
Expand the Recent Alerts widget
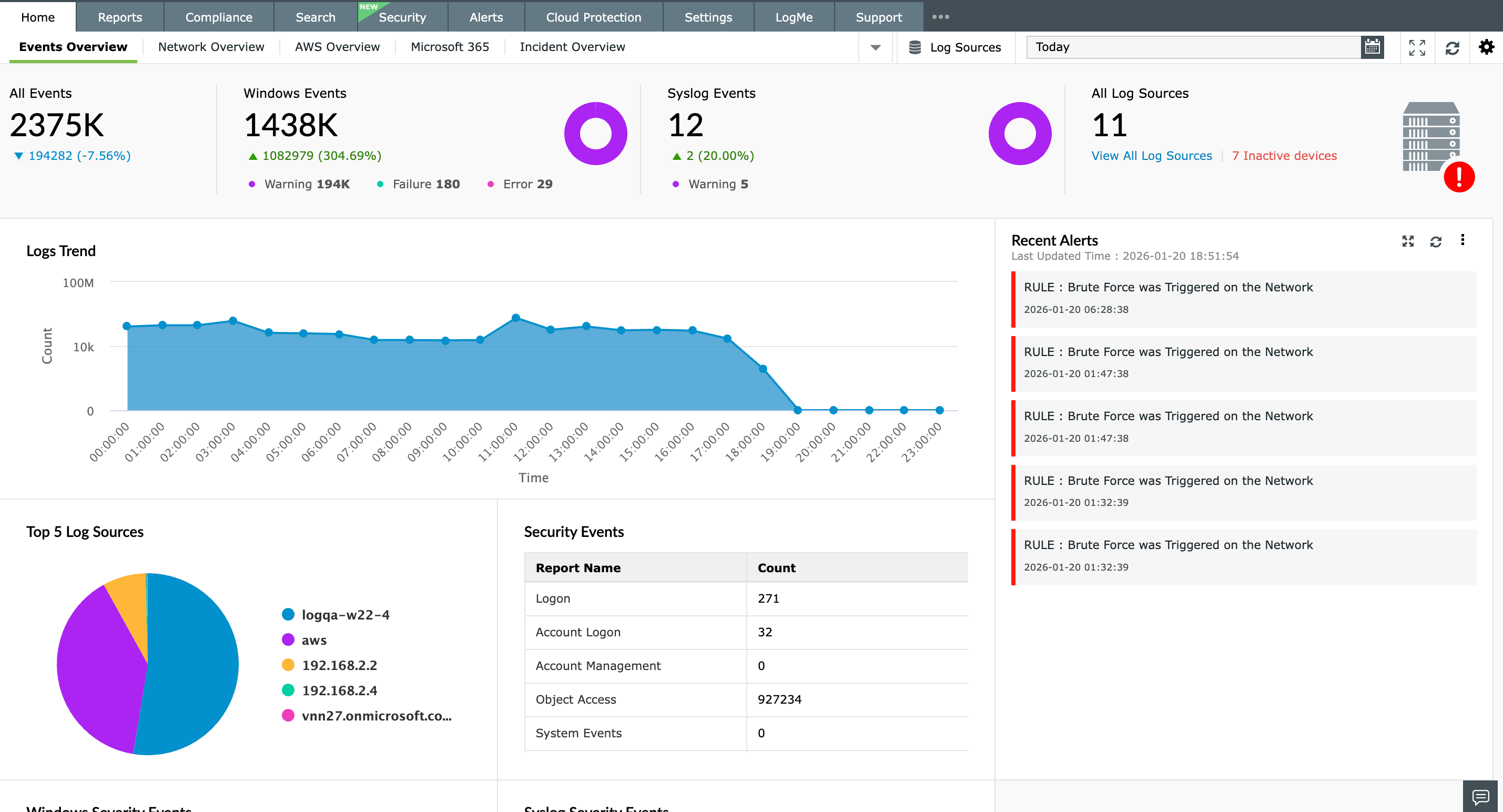pos(1408,241)
